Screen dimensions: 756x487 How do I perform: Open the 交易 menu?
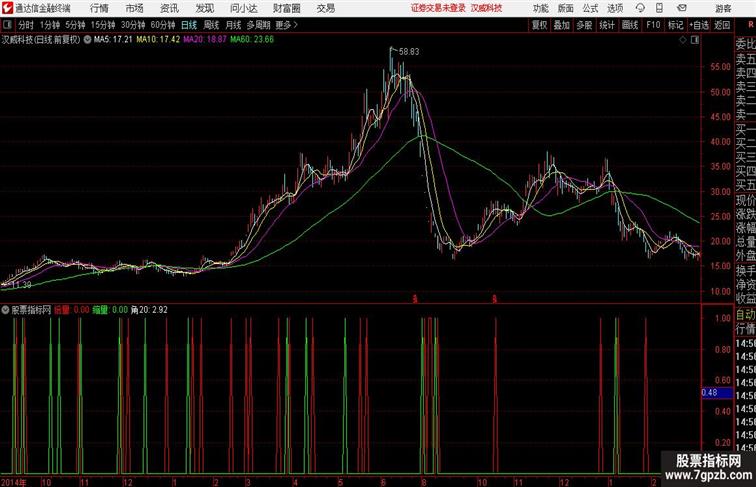(x=325, y=8)
